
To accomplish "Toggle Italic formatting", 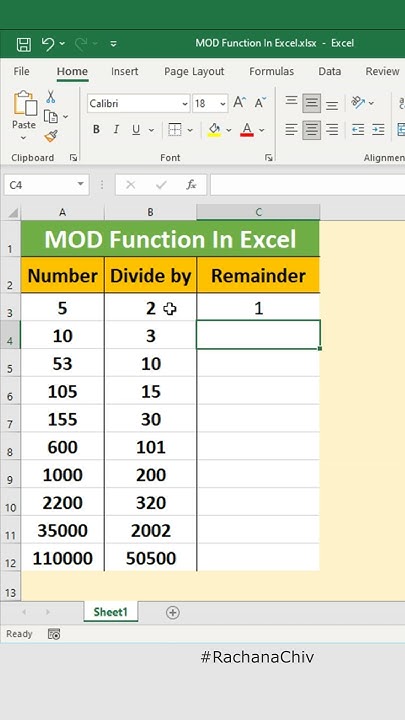I will [x=116, y=130].
